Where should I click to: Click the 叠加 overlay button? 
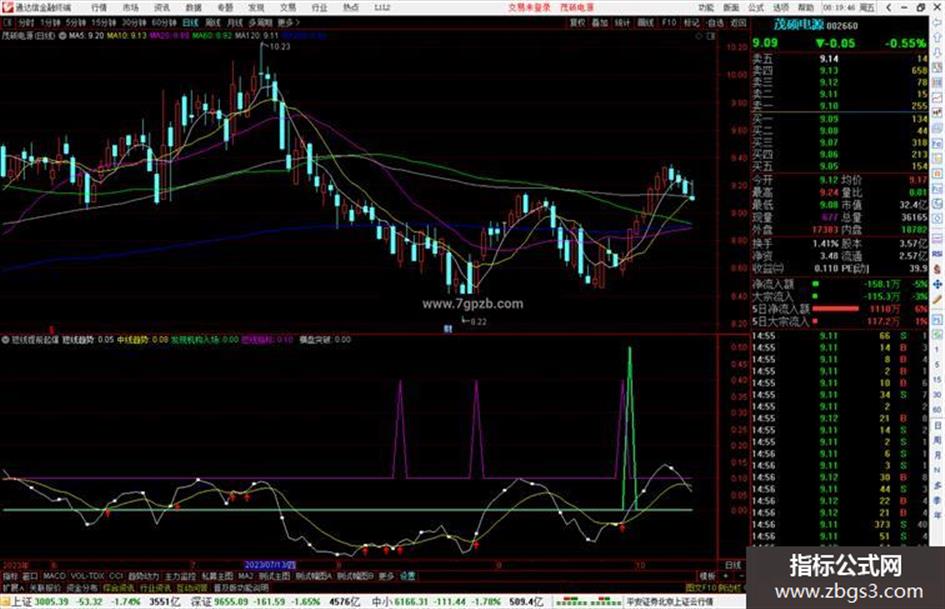click(600, 23)
